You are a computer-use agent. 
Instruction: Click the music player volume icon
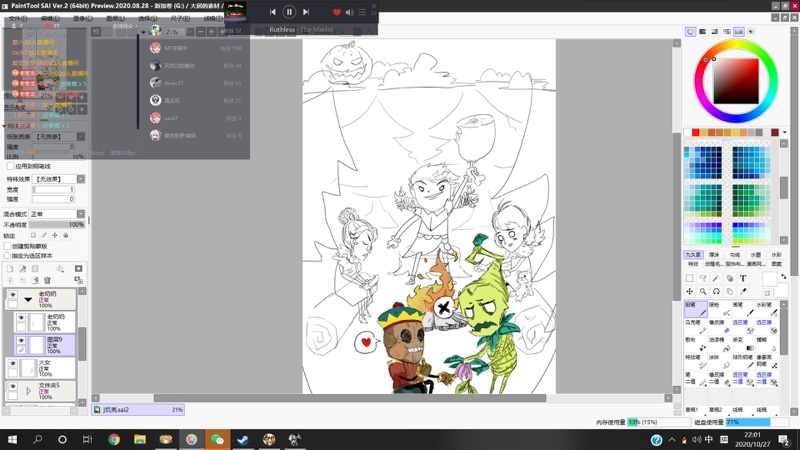(349, 12)
